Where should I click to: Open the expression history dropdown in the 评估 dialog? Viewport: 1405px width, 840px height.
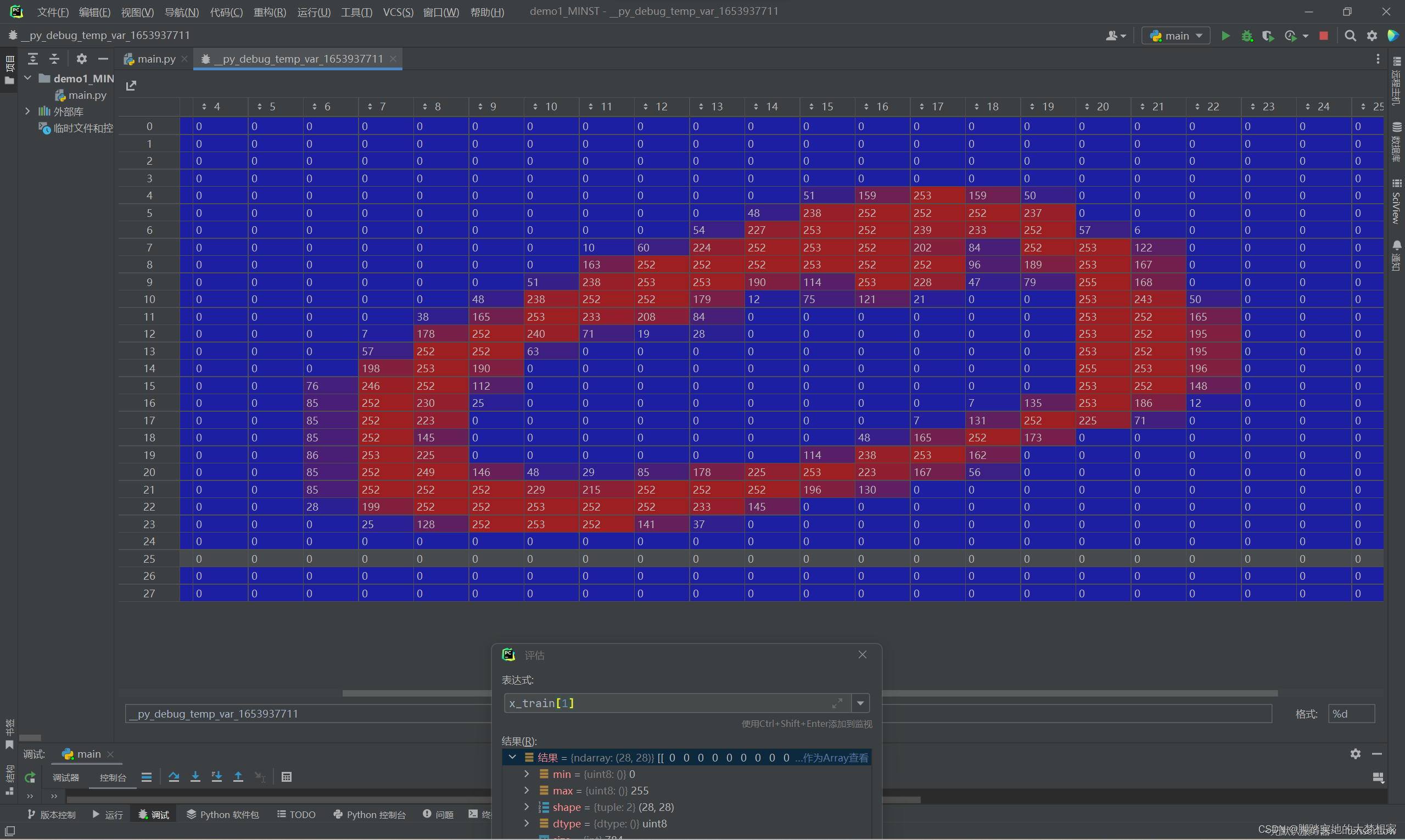(x=860, y=703)
